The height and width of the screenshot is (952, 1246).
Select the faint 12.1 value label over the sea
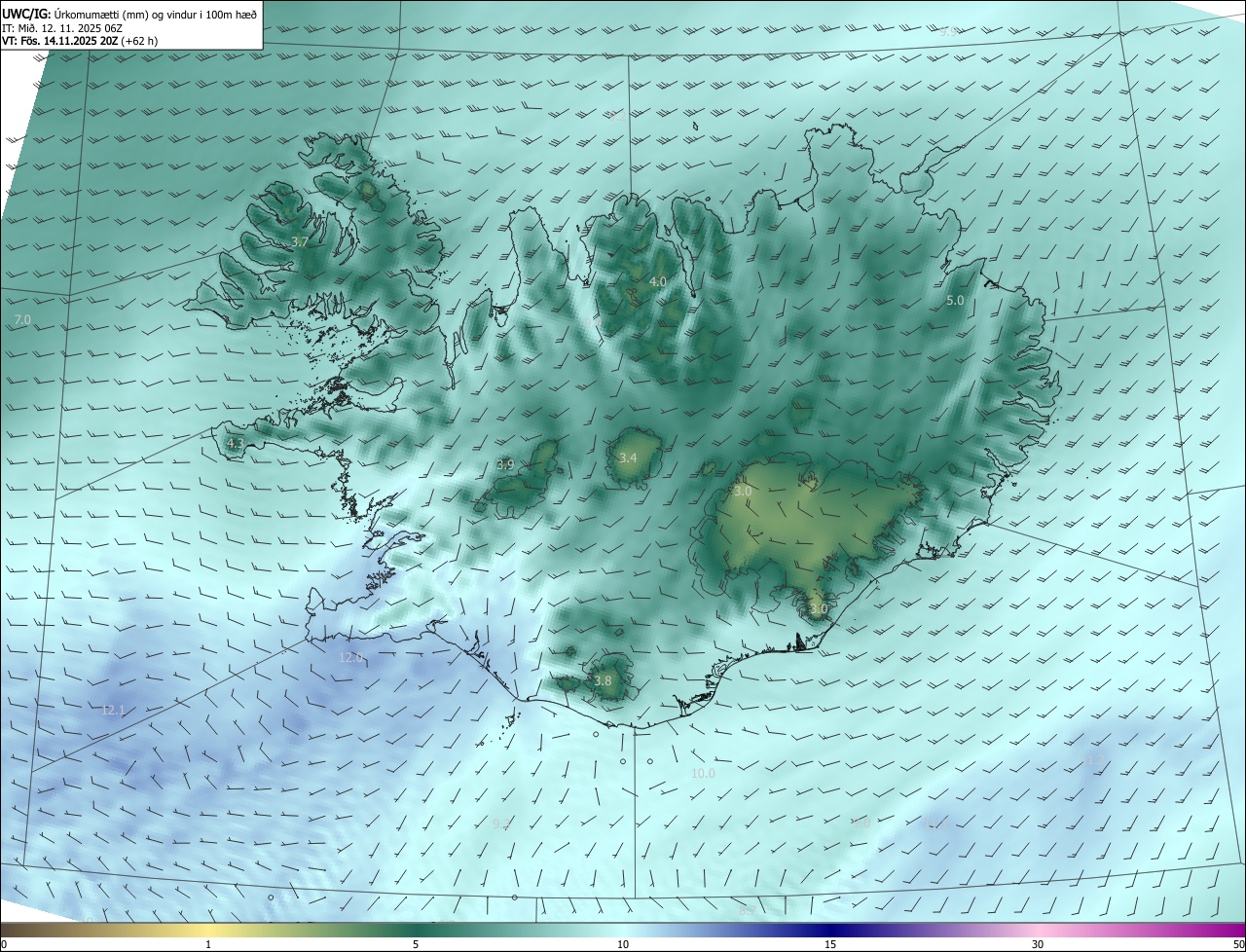113,711
